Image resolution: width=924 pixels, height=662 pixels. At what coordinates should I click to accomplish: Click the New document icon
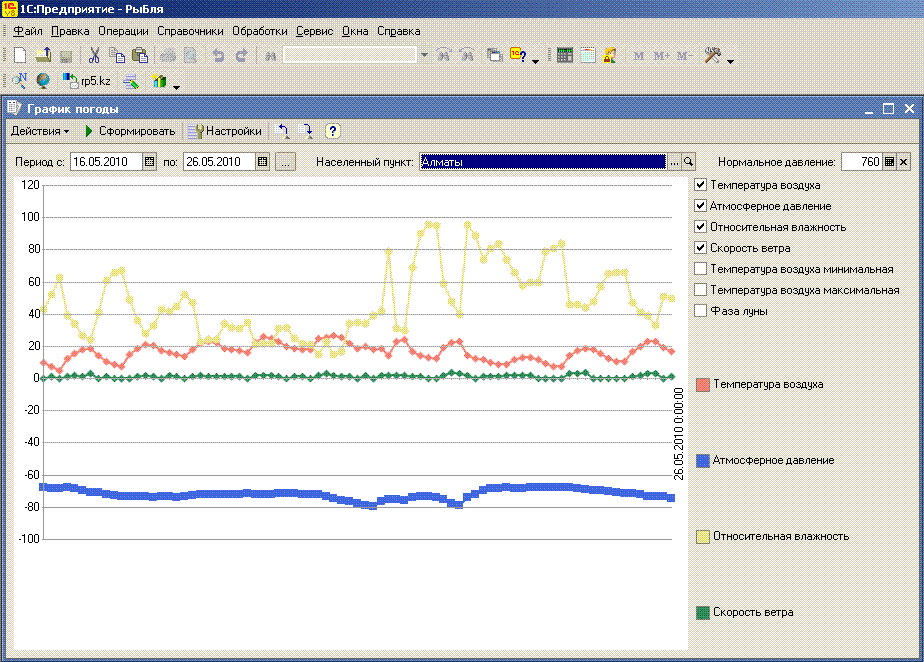point(20,56)
